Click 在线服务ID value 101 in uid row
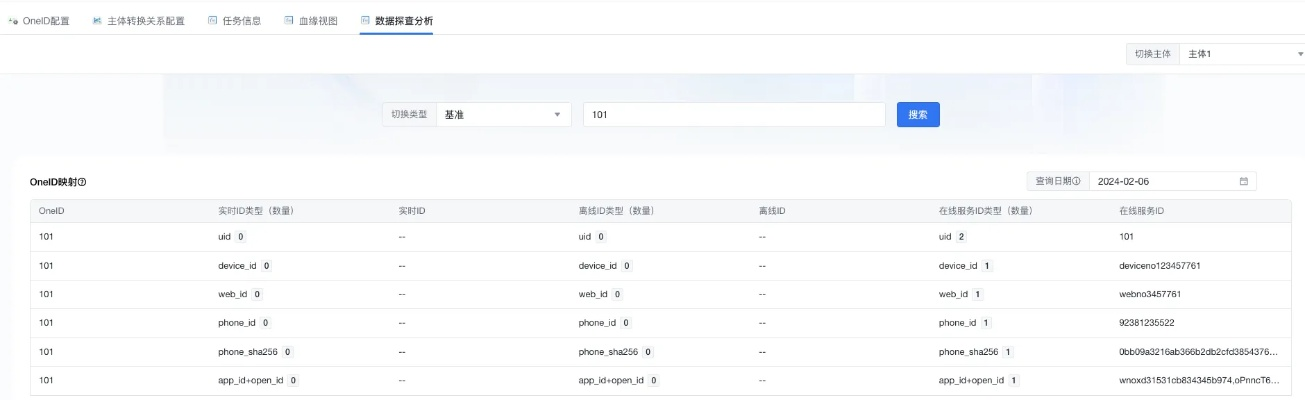The width and height of the screenshot is (1305, 400). (1127, 237)
